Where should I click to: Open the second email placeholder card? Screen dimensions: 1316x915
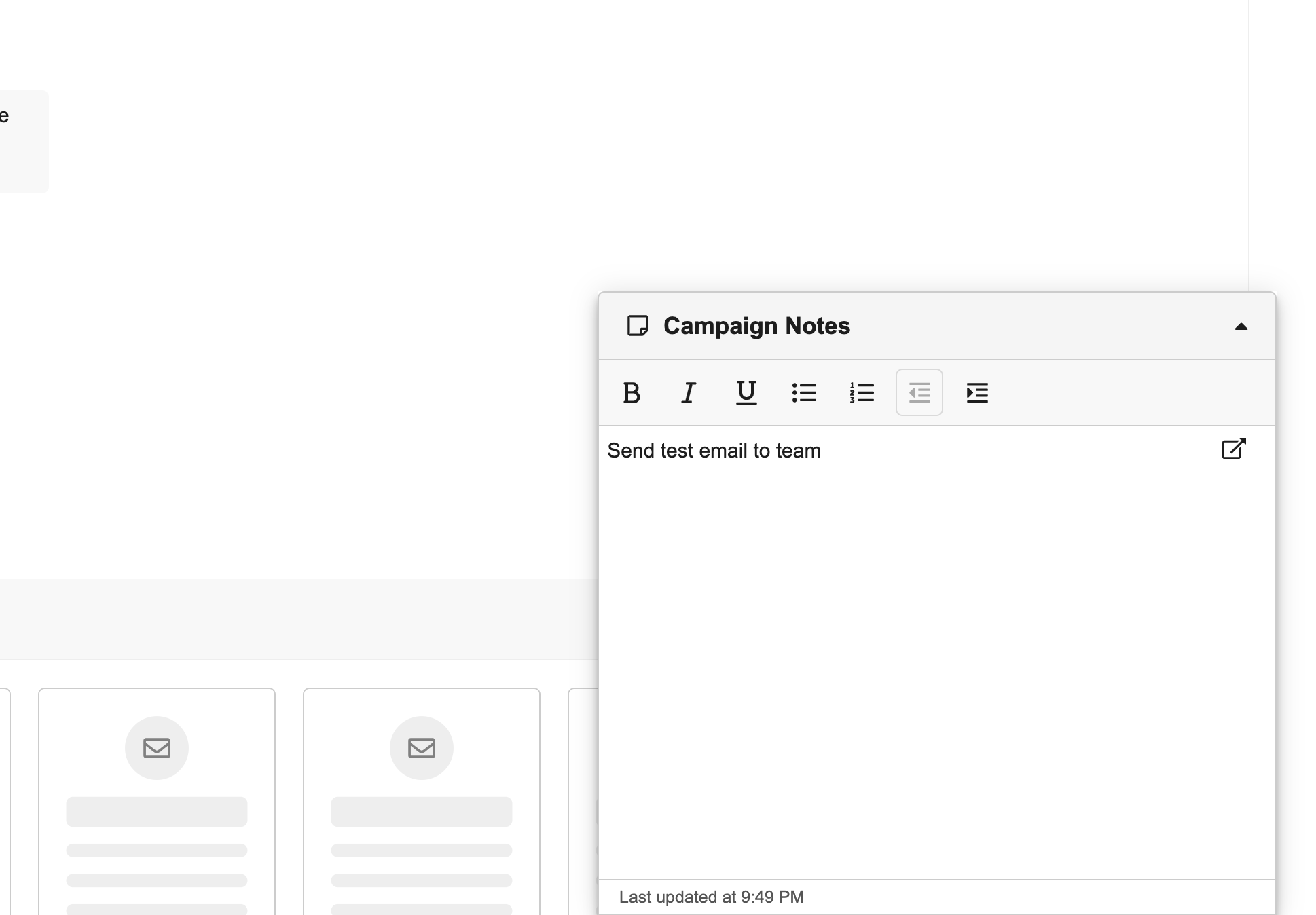click(422, 802)
